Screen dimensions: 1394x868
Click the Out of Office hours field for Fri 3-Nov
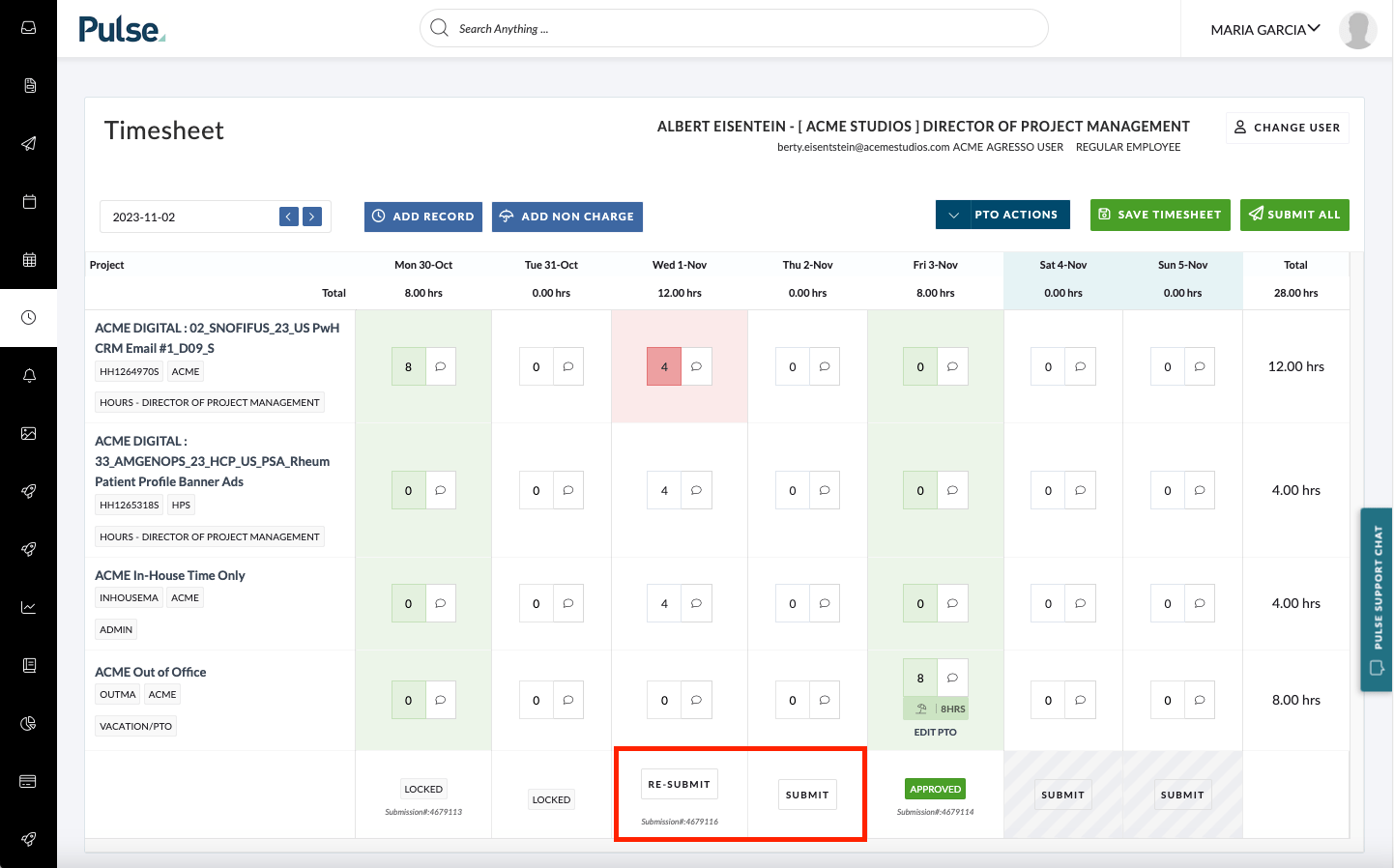[x=920, y=678]
